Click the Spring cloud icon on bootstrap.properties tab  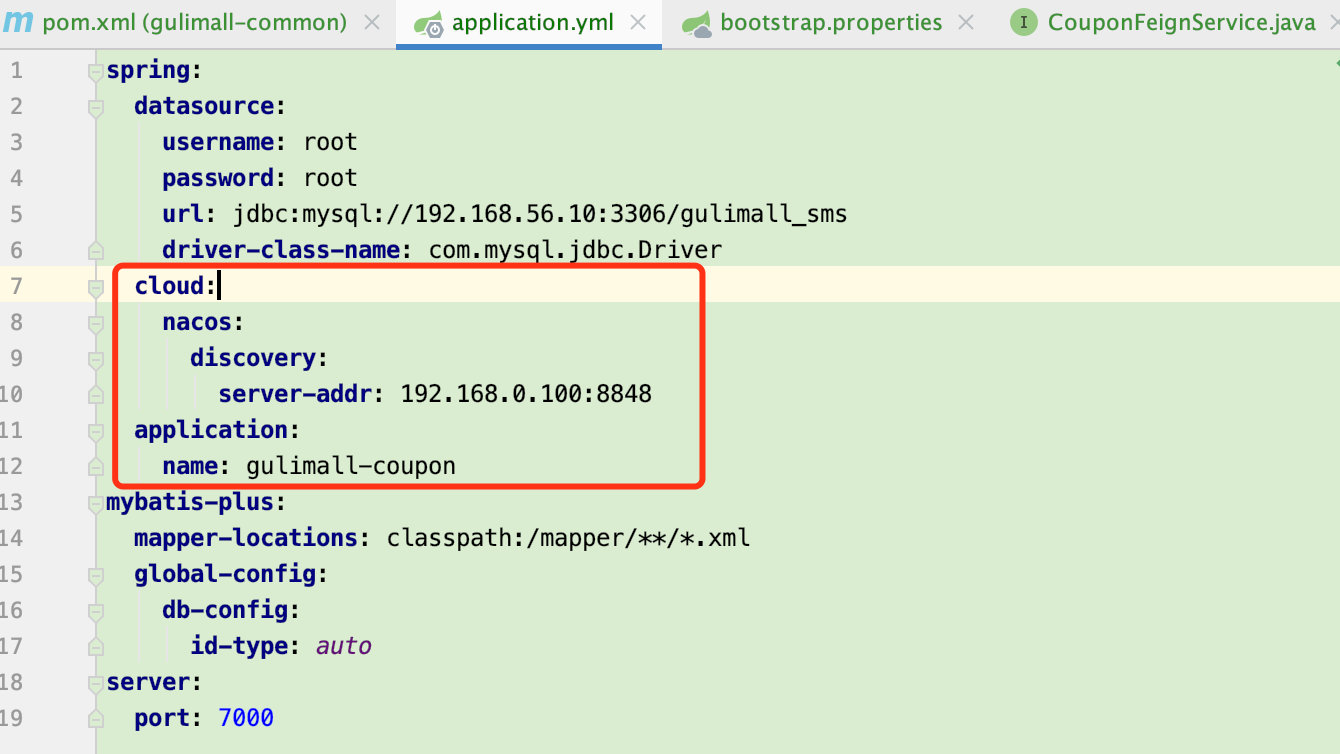[x=697, y=24]
